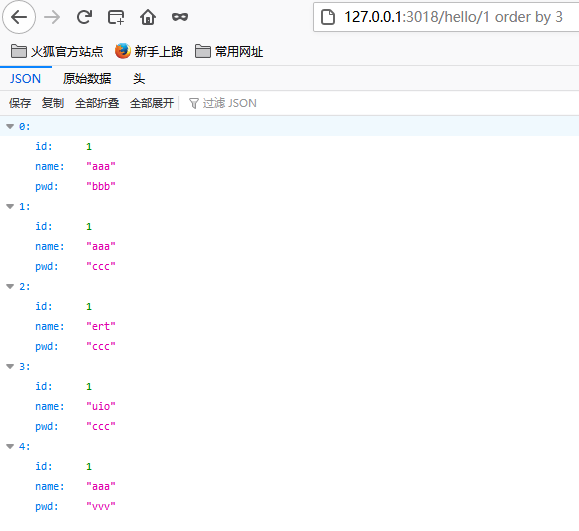This screenshot has height=531, width=579.
Task: Open the 火狐官方站点 bookmark folder
Action: [57, 51]
